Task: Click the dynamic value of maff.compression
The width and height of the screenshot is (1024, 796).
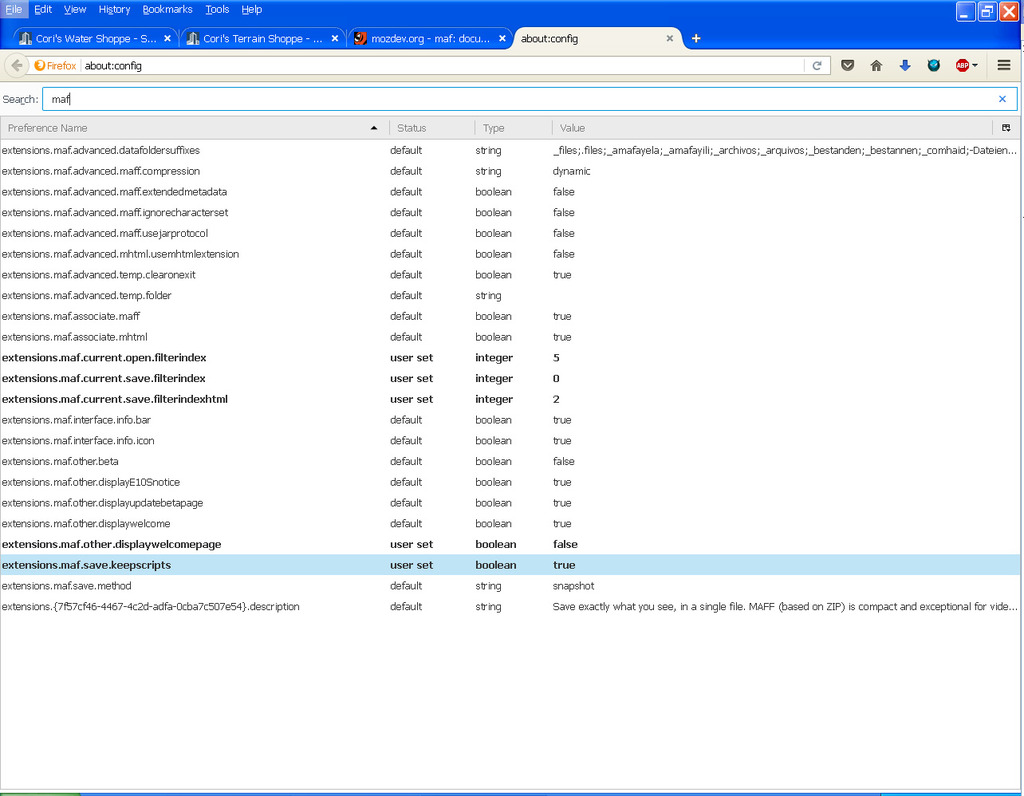Action: coord(571,171)
